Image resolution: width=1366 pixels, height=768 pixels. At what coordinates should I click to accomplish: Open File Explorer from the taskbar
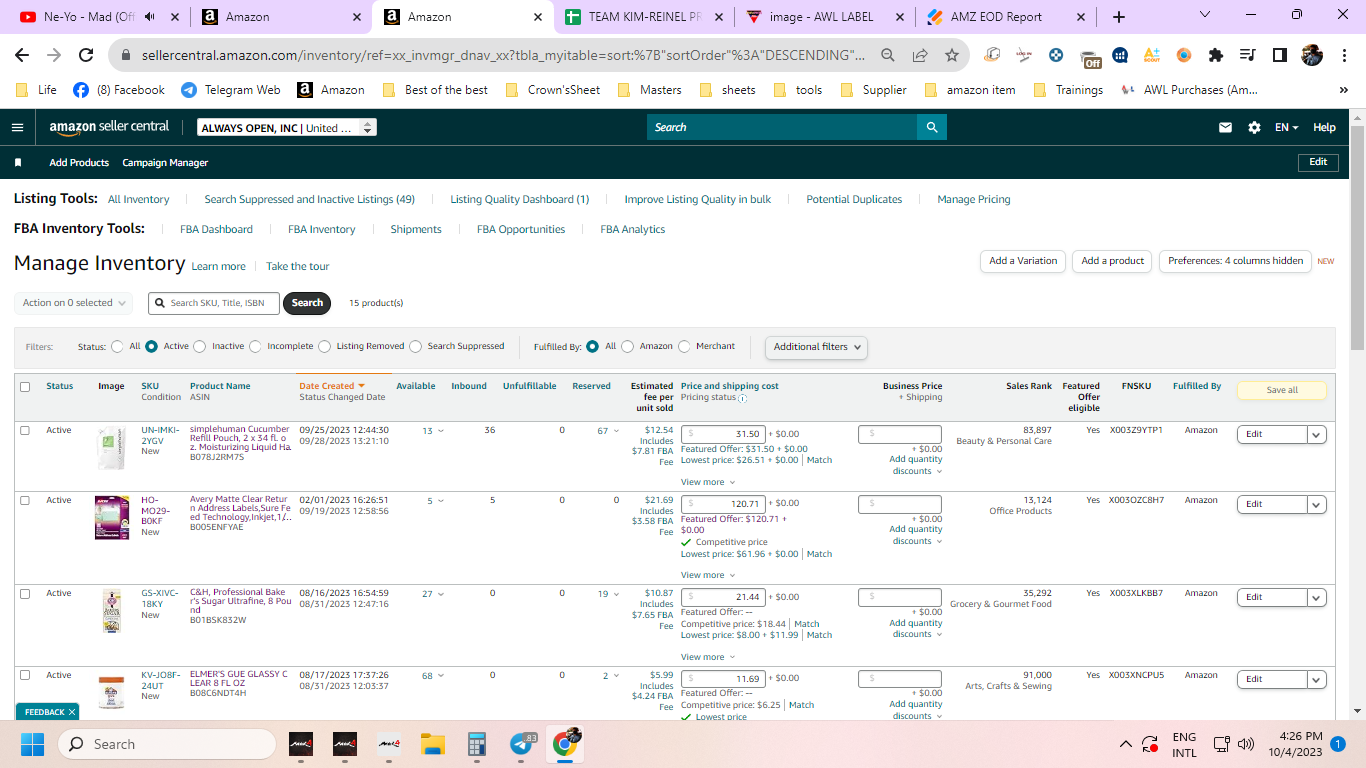point(432,744)
